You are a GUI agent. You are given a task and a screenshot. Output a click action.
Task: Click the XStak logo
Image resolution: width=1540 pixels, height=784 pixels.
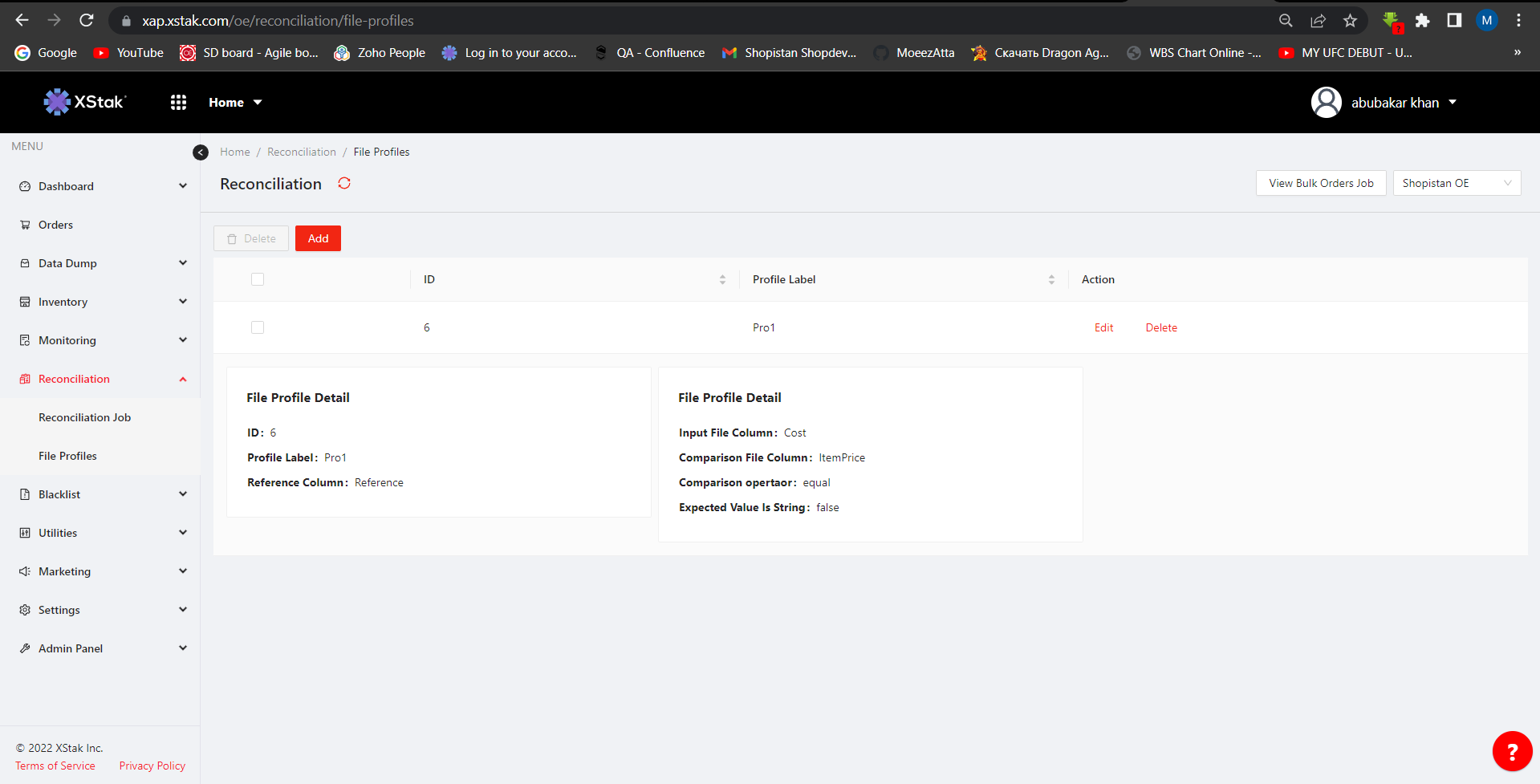coord(85,102)
